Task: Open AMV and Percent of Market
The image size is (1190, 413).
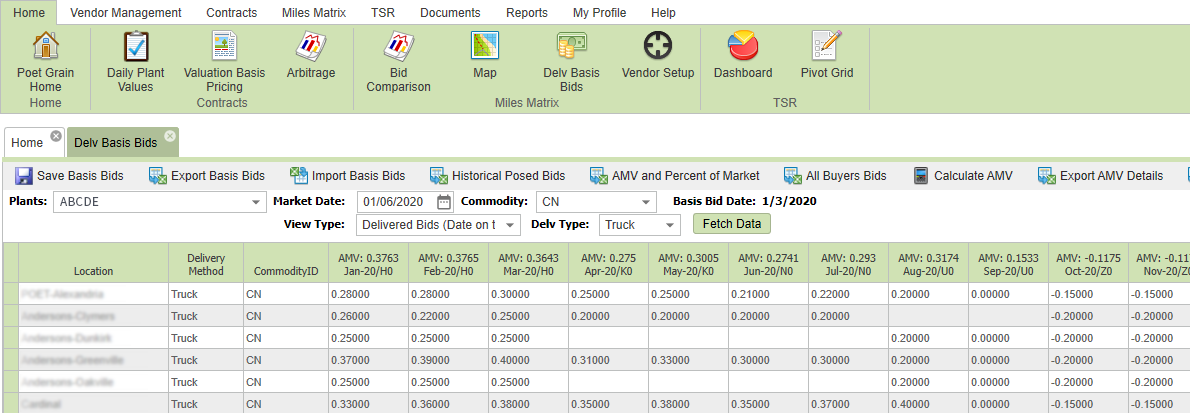Action: pyautogui.click(x=675, y=176)
